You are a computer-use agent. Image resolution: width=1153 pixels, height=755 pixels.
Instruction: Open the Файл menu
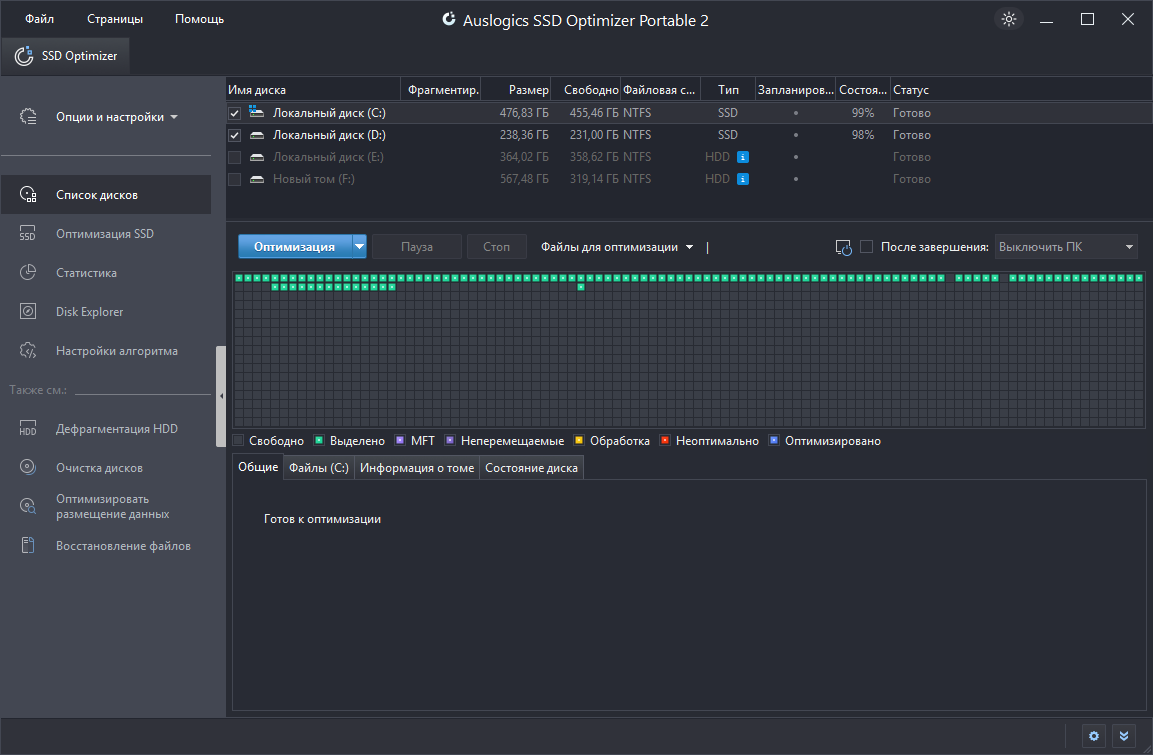point(40,19)
